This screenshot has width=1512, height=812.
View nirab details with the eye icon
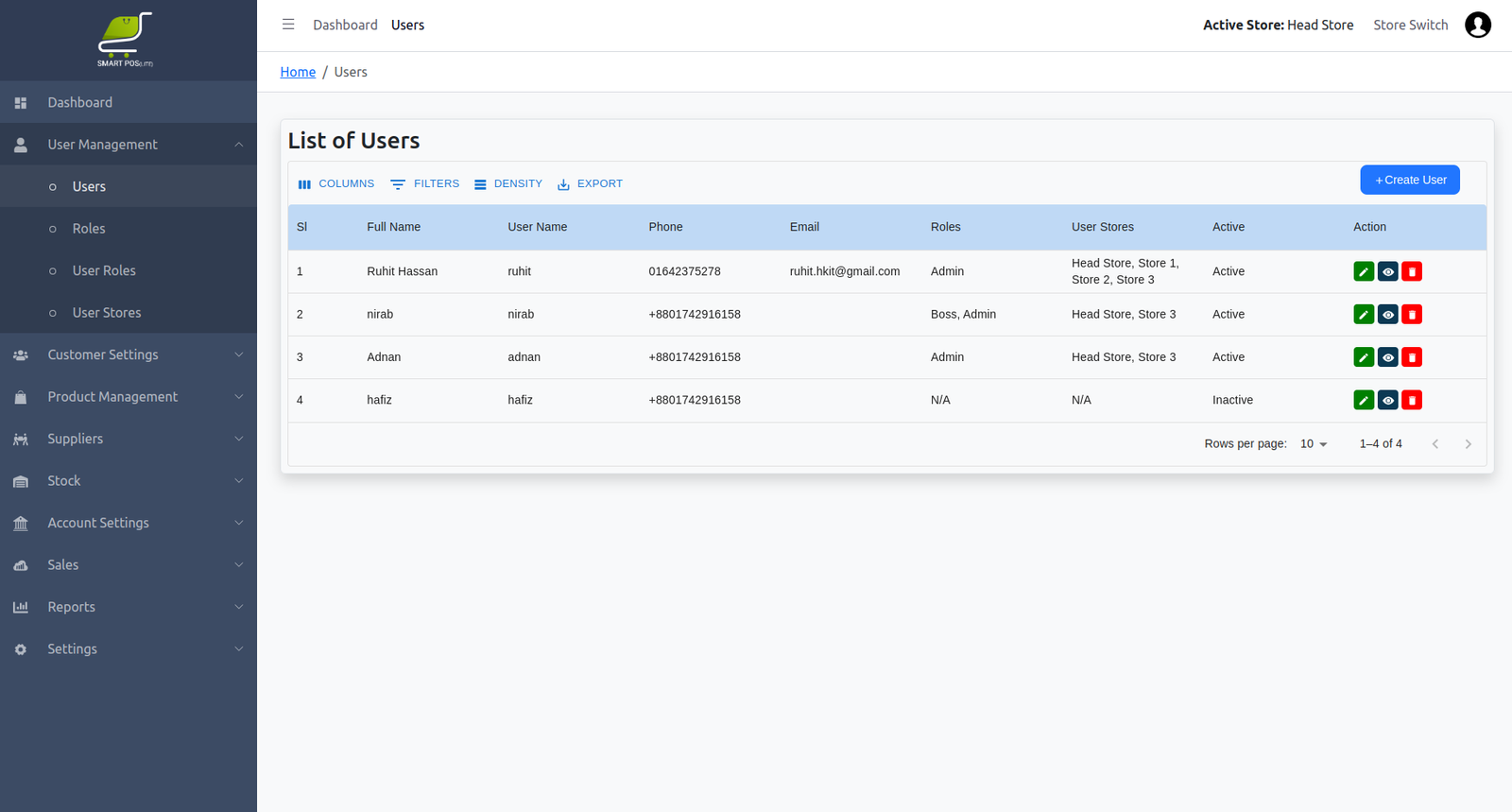1388,314
